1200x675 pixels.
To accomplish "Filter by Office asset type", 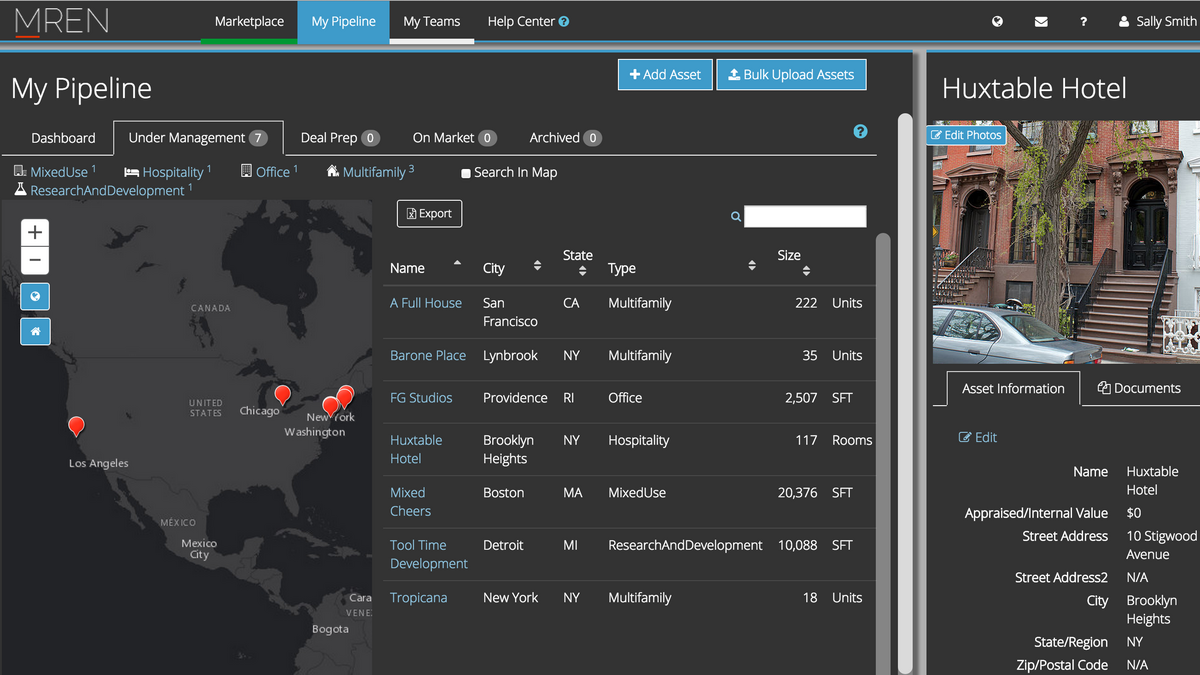I will click(x=269, y=172).
